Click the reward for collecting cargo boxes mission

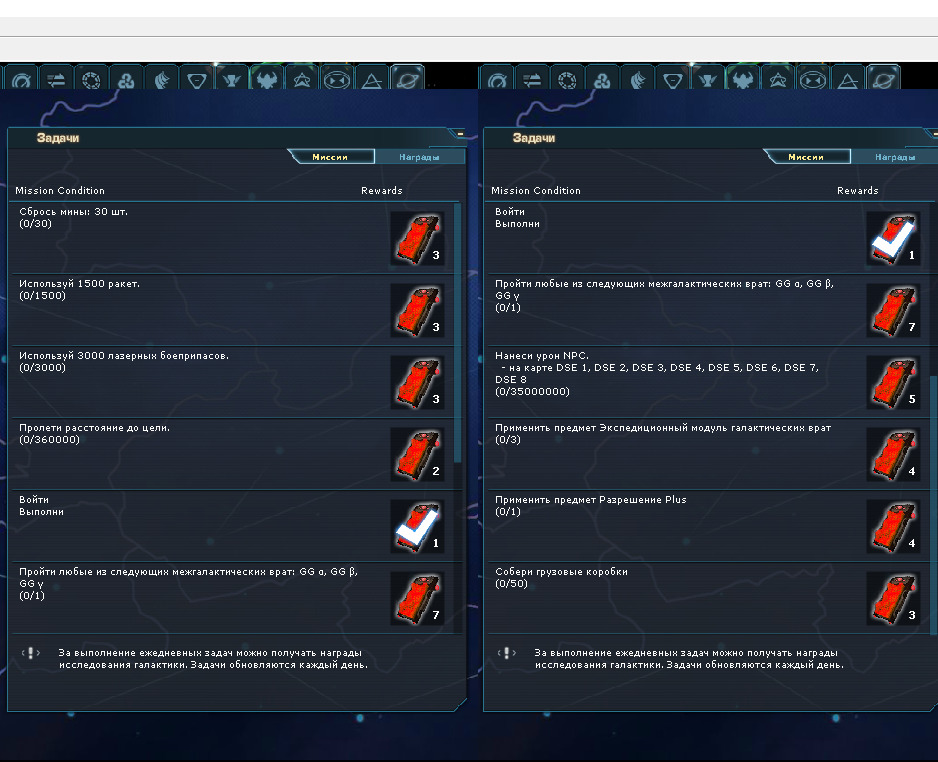click(893, 598)
